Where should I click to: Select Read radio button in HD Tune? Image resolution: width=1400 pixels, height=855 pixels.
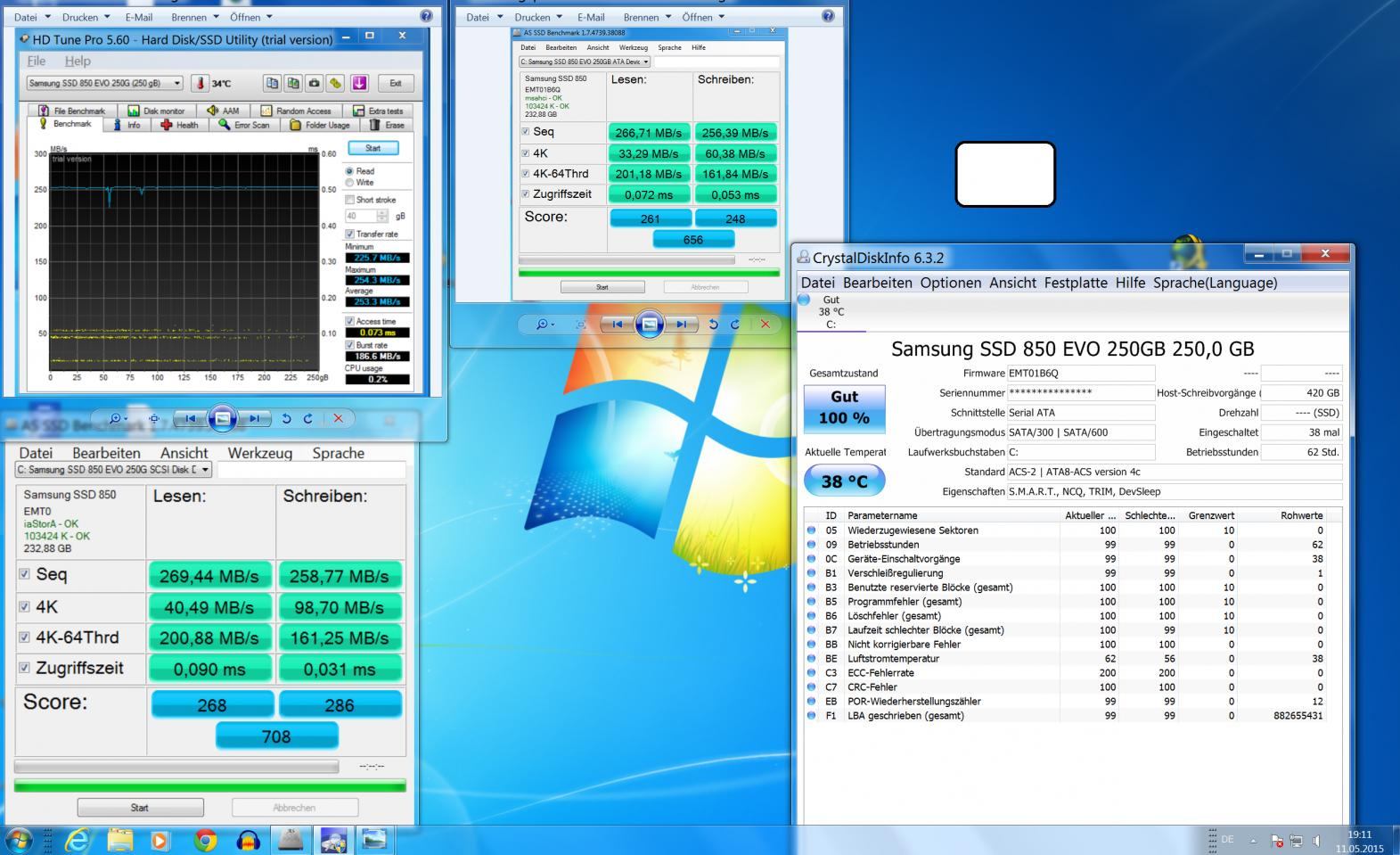coord(349,171)
